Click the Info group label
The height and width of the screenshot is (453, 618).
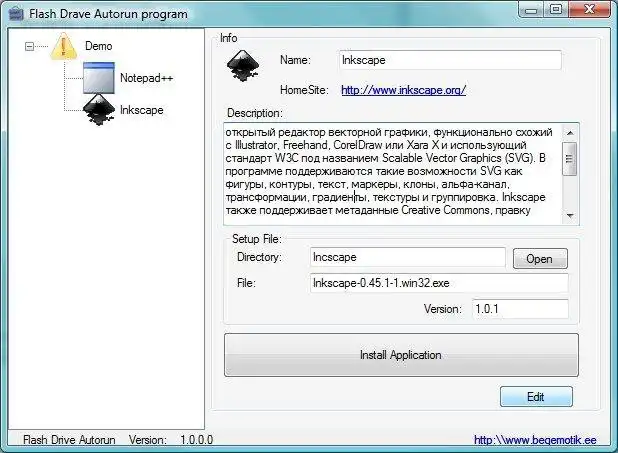coord(229,38)
